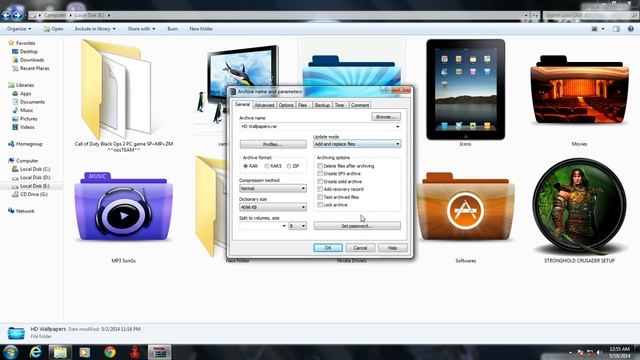Click the Split to volumes size field
Image resolution: width=640 pixels, height=360 pixels.
coord(263,226)
